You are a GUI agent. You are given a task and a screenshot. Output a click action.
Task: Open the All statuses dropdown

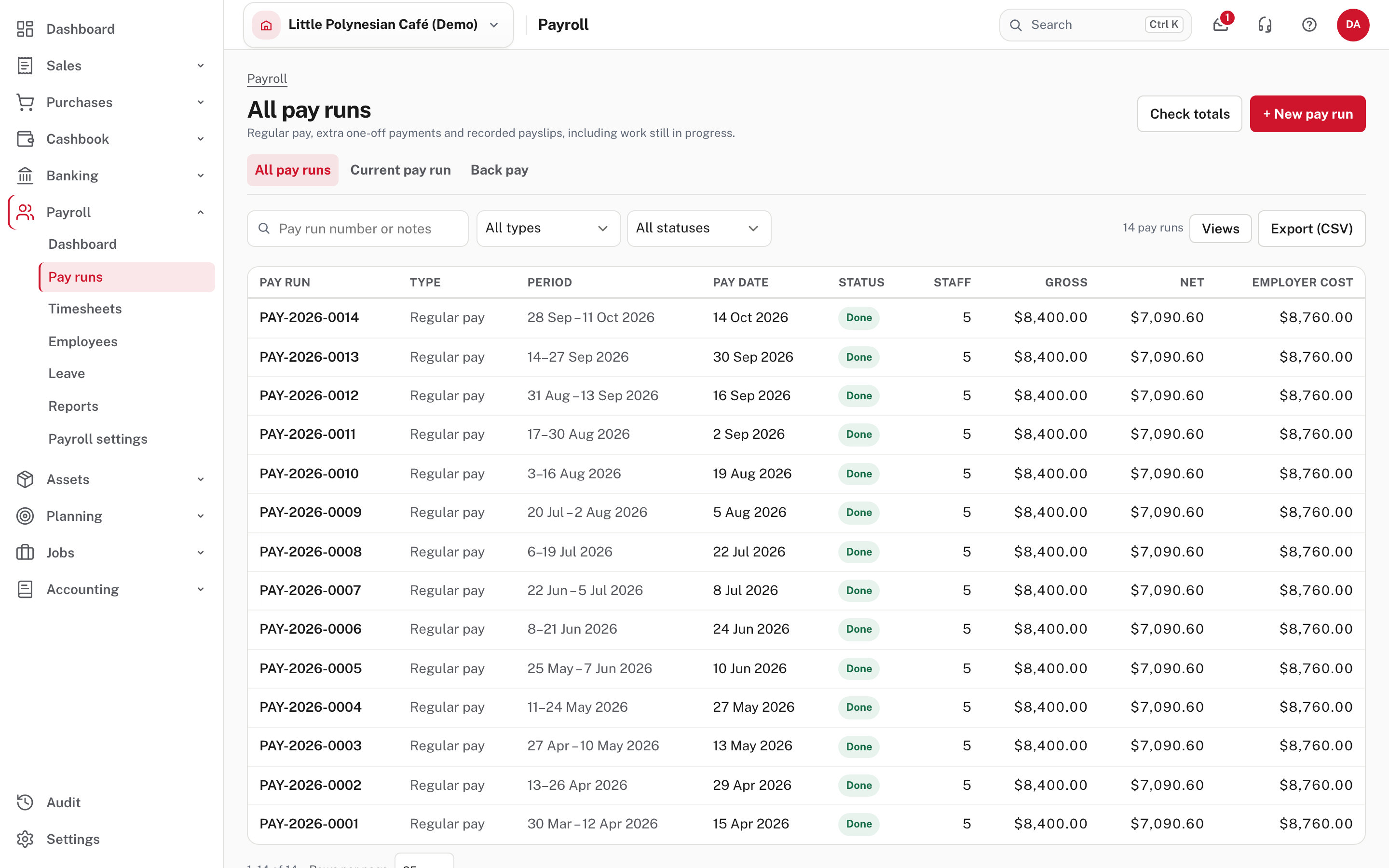pos(699,229)
